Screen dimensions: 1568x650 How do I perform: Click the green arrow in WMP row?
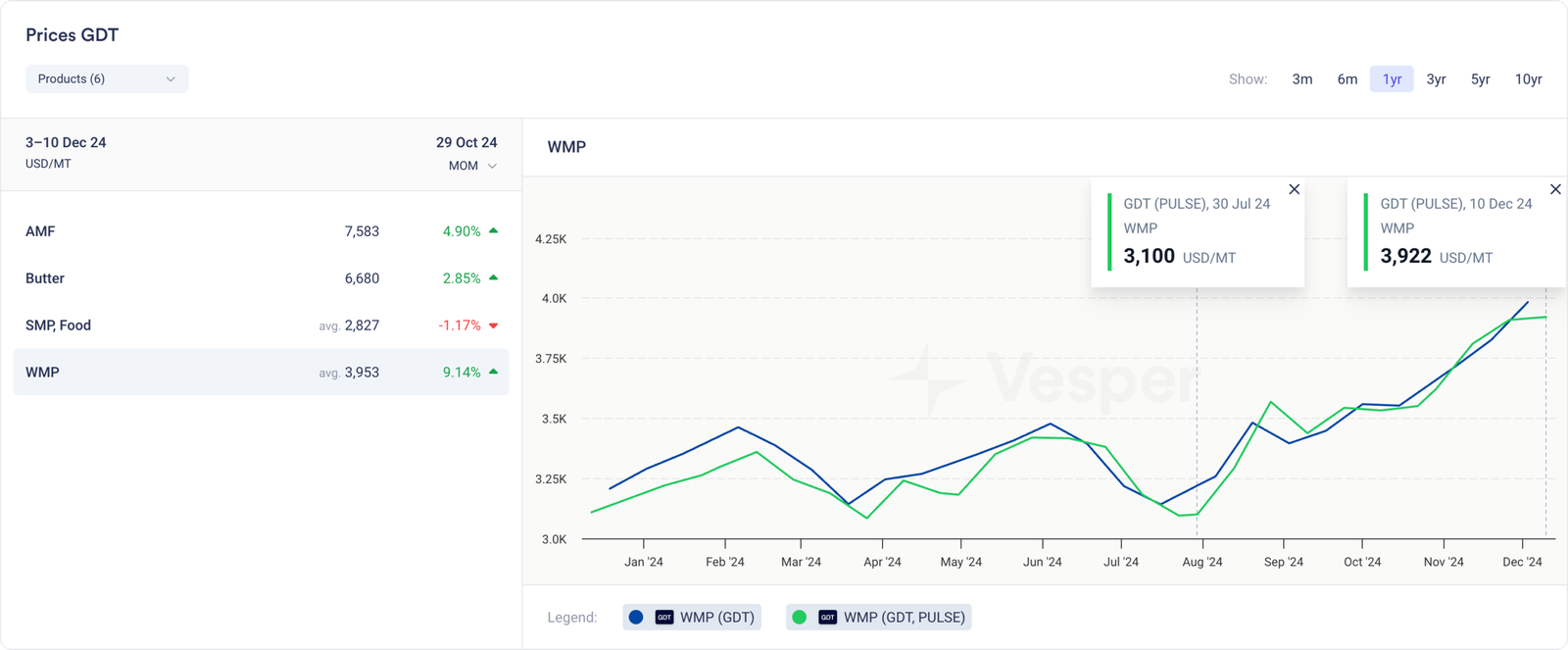(493, 373)
